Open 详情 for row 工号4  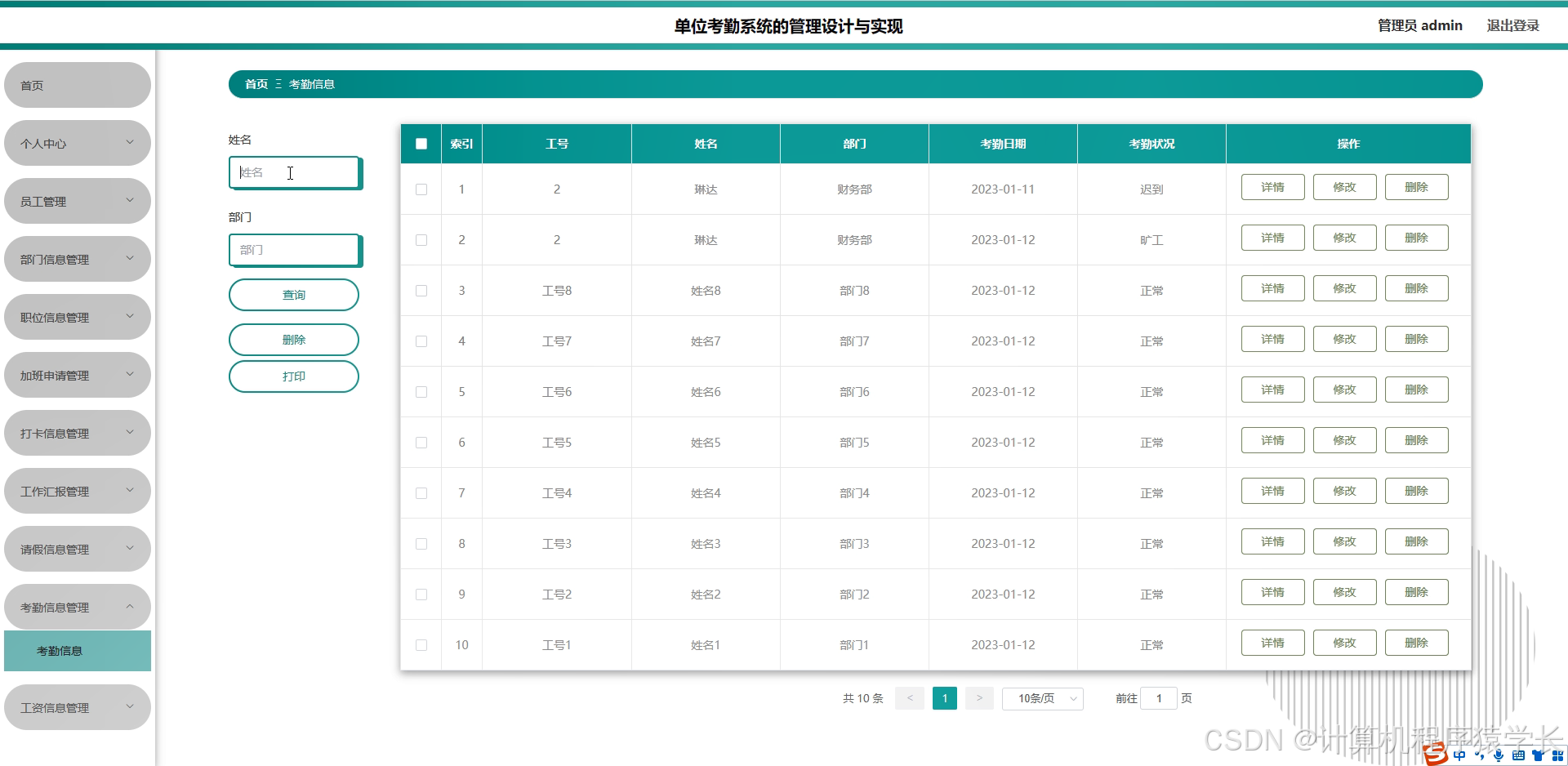click(1272, 491)
